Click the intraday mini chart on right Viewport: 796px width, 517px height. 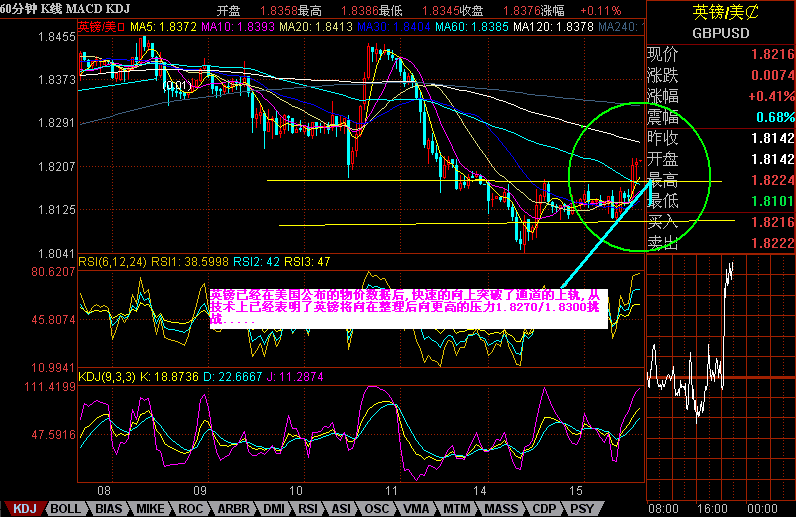pyautogui.click(x=720, y=380)
